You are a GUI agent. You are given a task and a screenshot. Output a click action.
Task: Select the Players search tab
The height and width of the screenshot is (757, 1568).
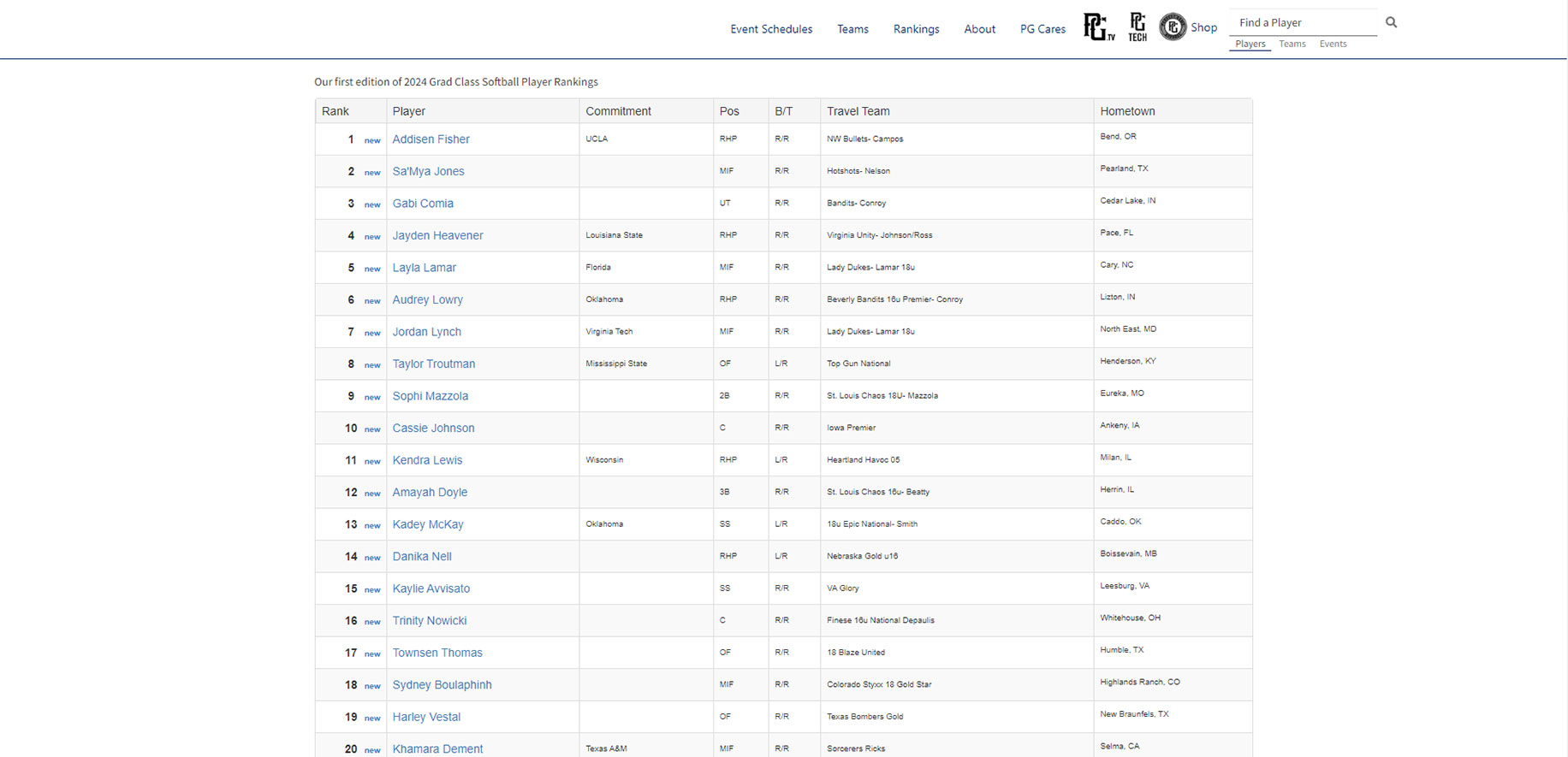pyautogui.click(x=1250, y=44)
